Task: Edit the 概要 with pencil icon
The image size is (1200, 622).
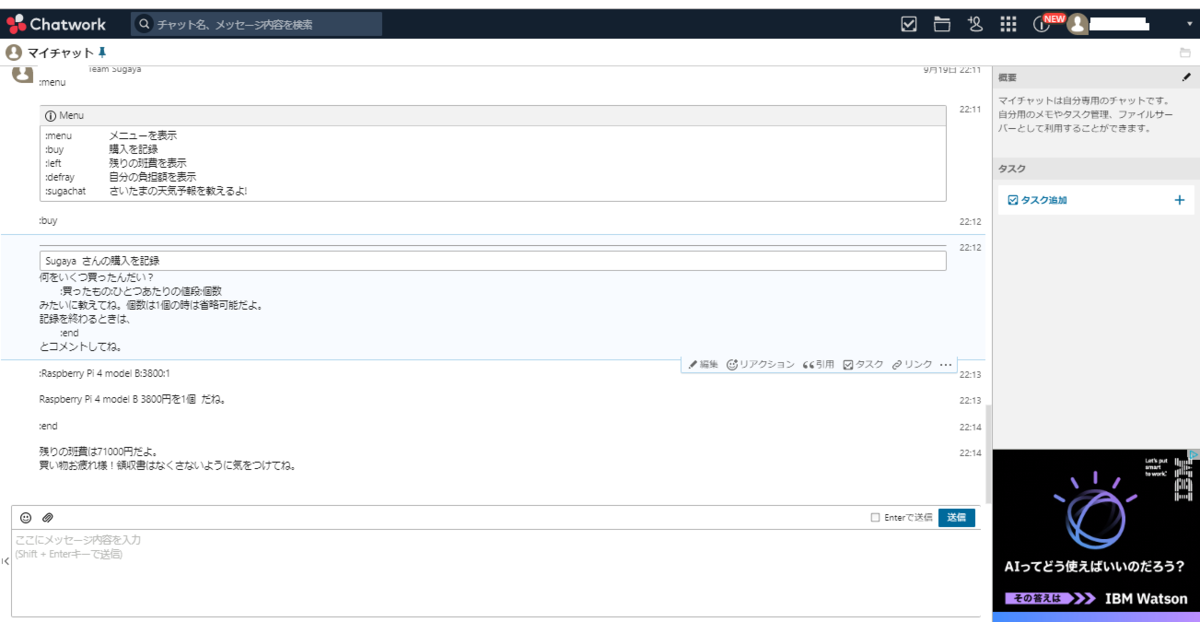Action: point(1186,77)
